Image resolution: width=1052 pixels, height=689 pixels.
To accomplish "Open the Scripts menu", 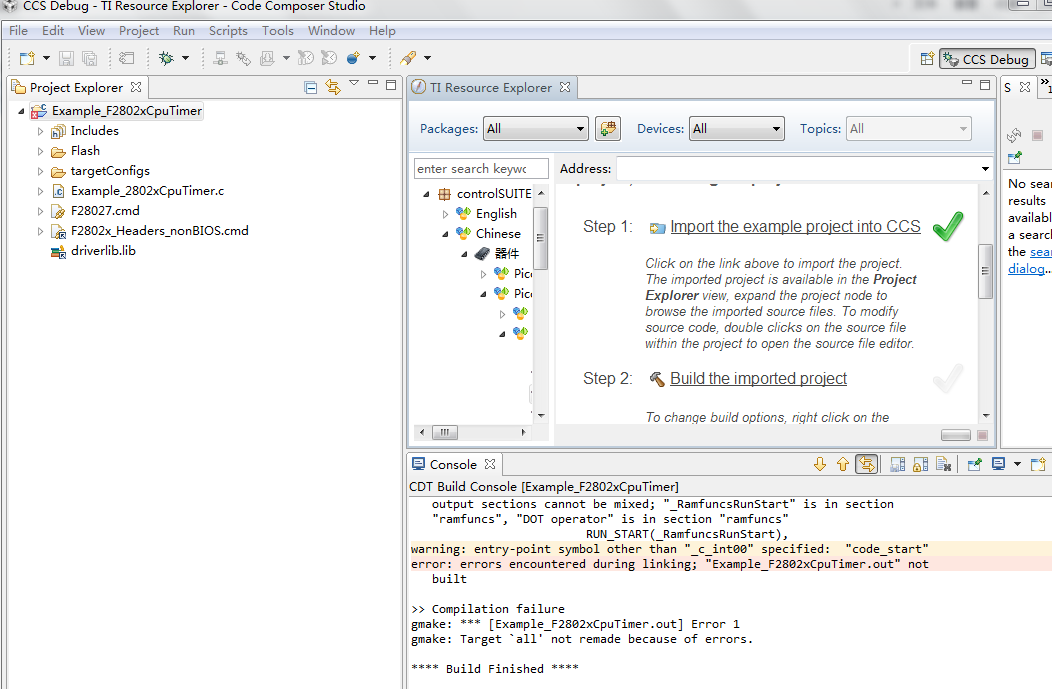I will (228, 31).
